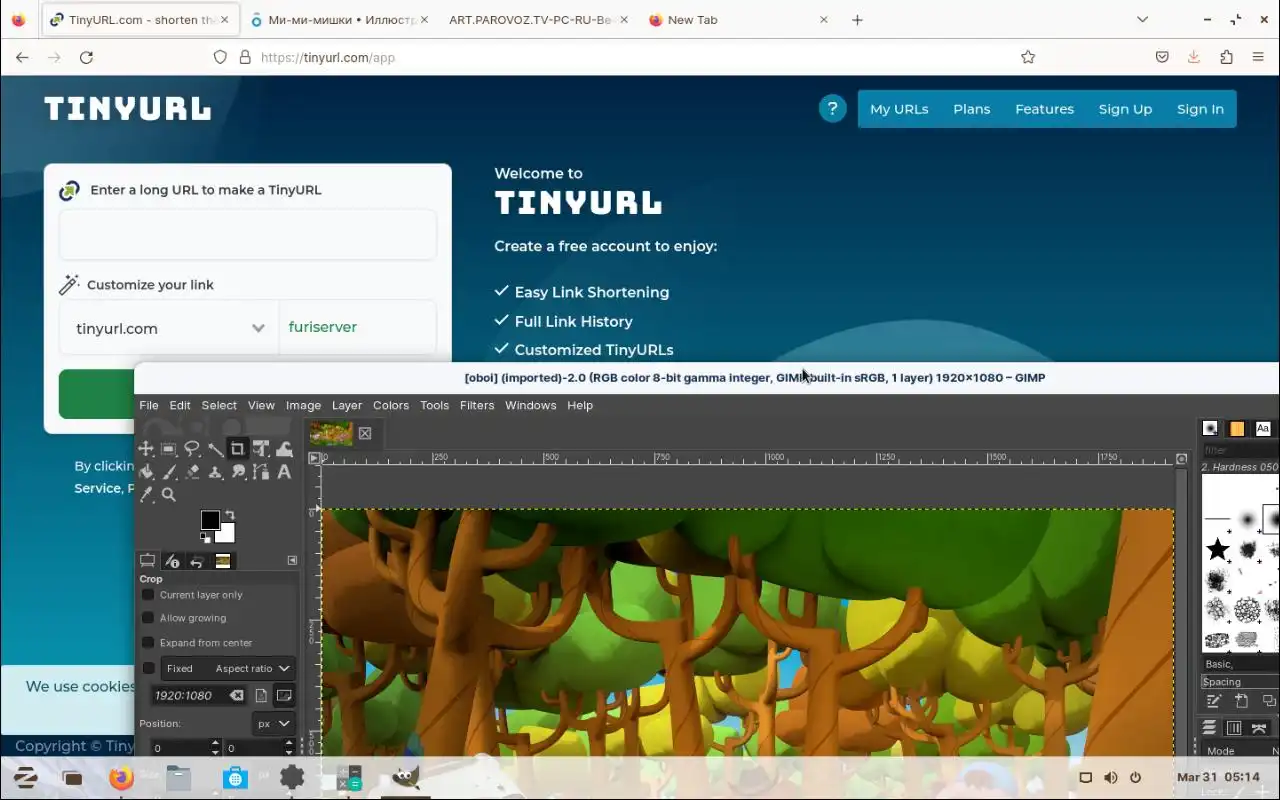This screenshot has height=800, width=1280.
Task: Create a new brush
Action: 1241,701
